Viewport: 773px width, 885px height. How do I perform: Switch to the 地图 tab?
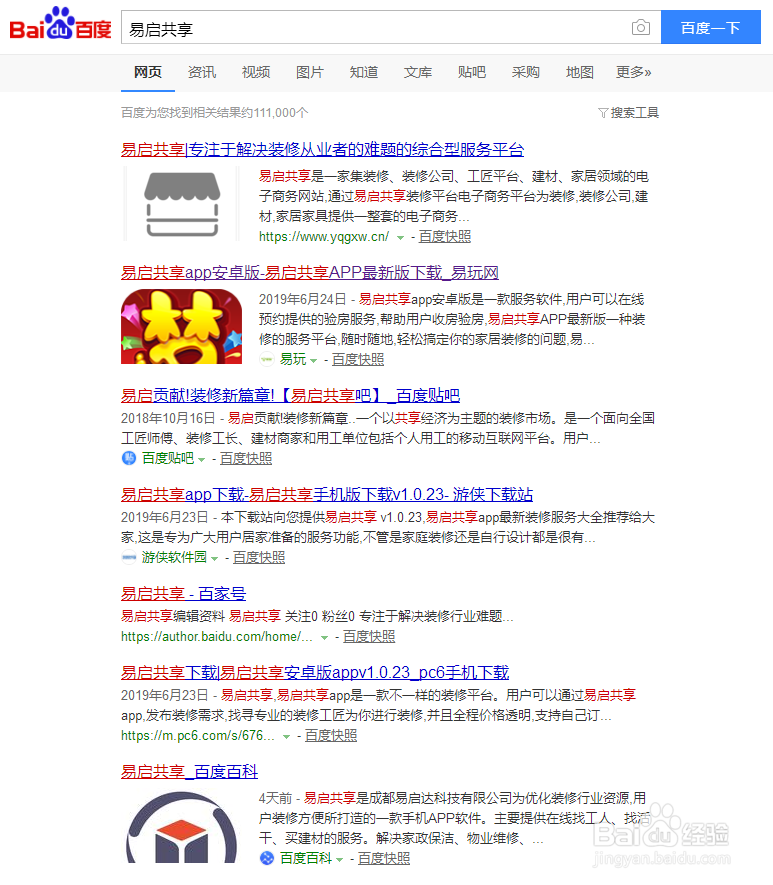tap(579, 72)
